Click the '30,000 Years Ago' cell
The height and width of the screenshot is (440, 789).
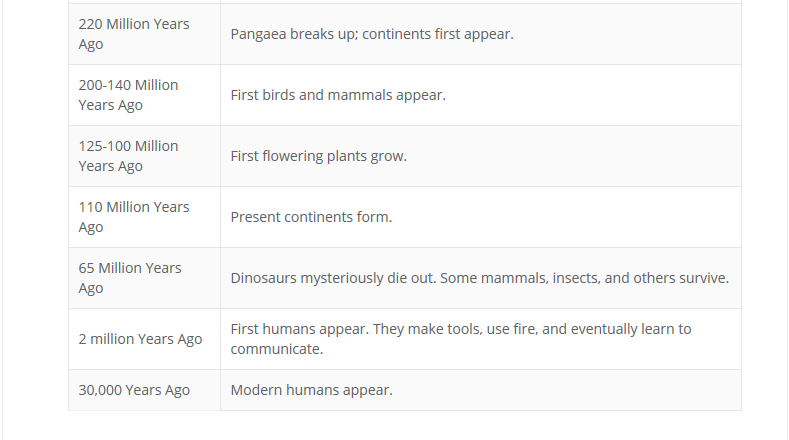(144, 390)
